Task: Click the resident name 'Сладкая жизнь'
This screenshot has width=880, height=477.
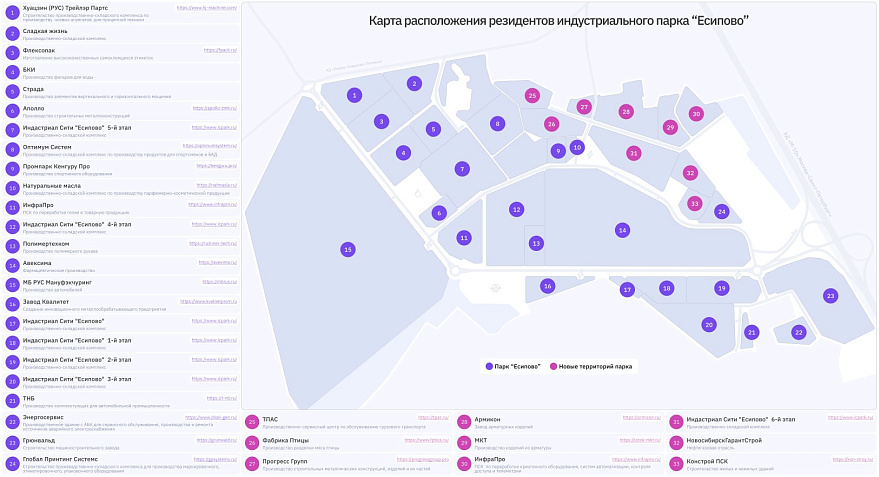Action: (x=45, y=31)
